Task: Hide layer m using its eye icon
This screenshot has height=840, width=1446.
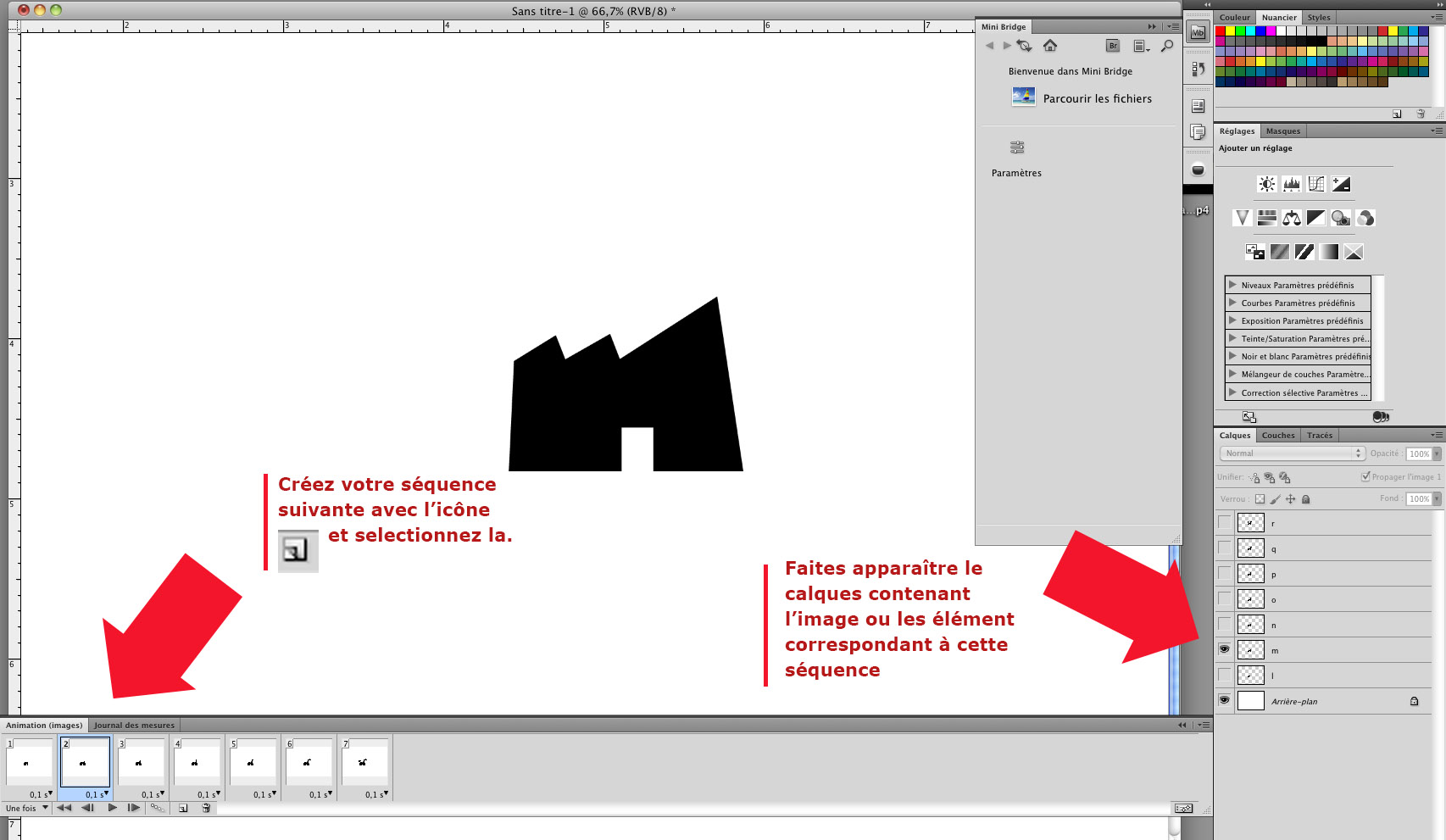Action: coord(1224,649)
